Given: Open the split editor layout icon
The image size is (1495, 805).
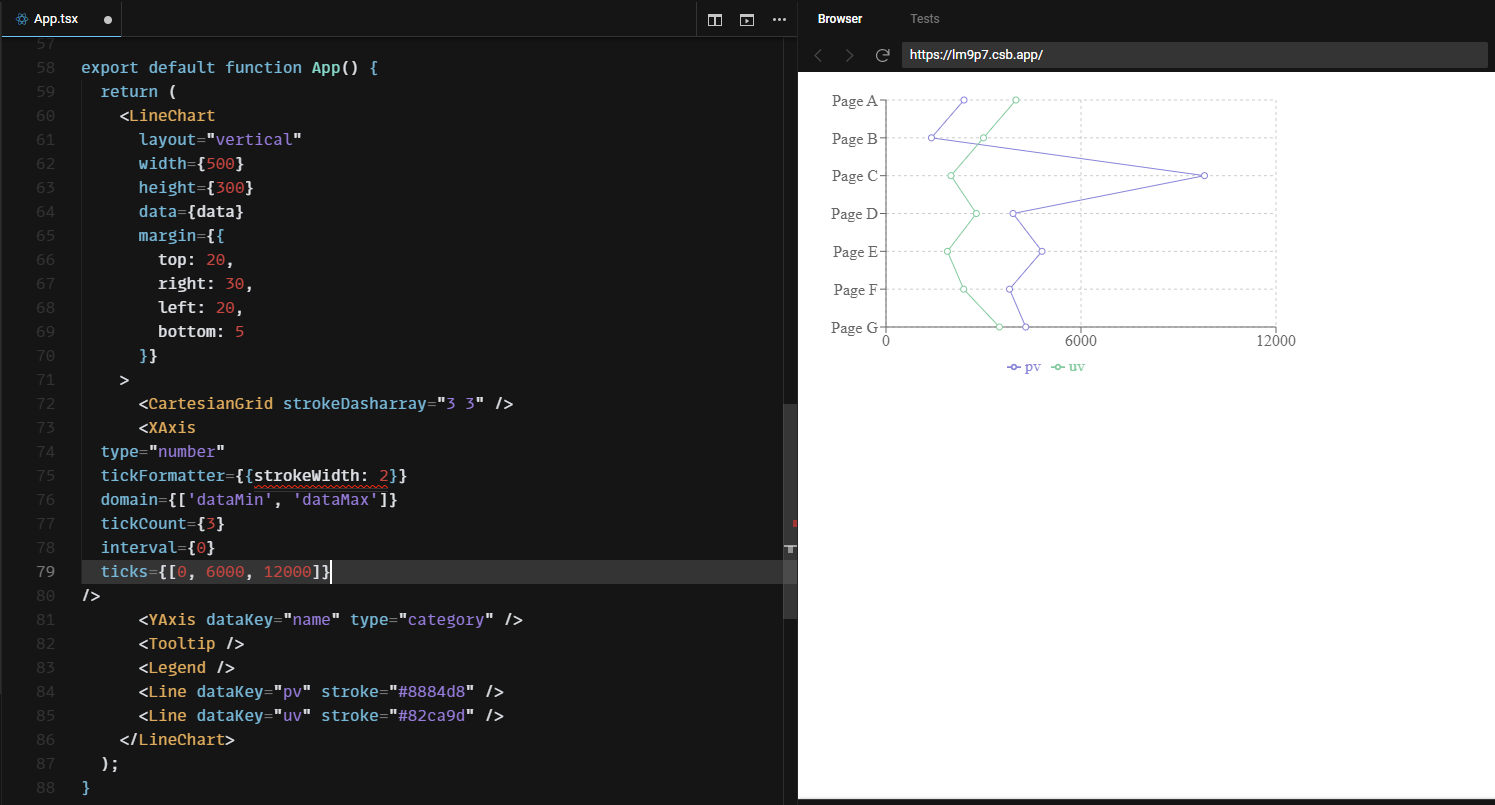Looking at the screenshot, I should (714, 19).
